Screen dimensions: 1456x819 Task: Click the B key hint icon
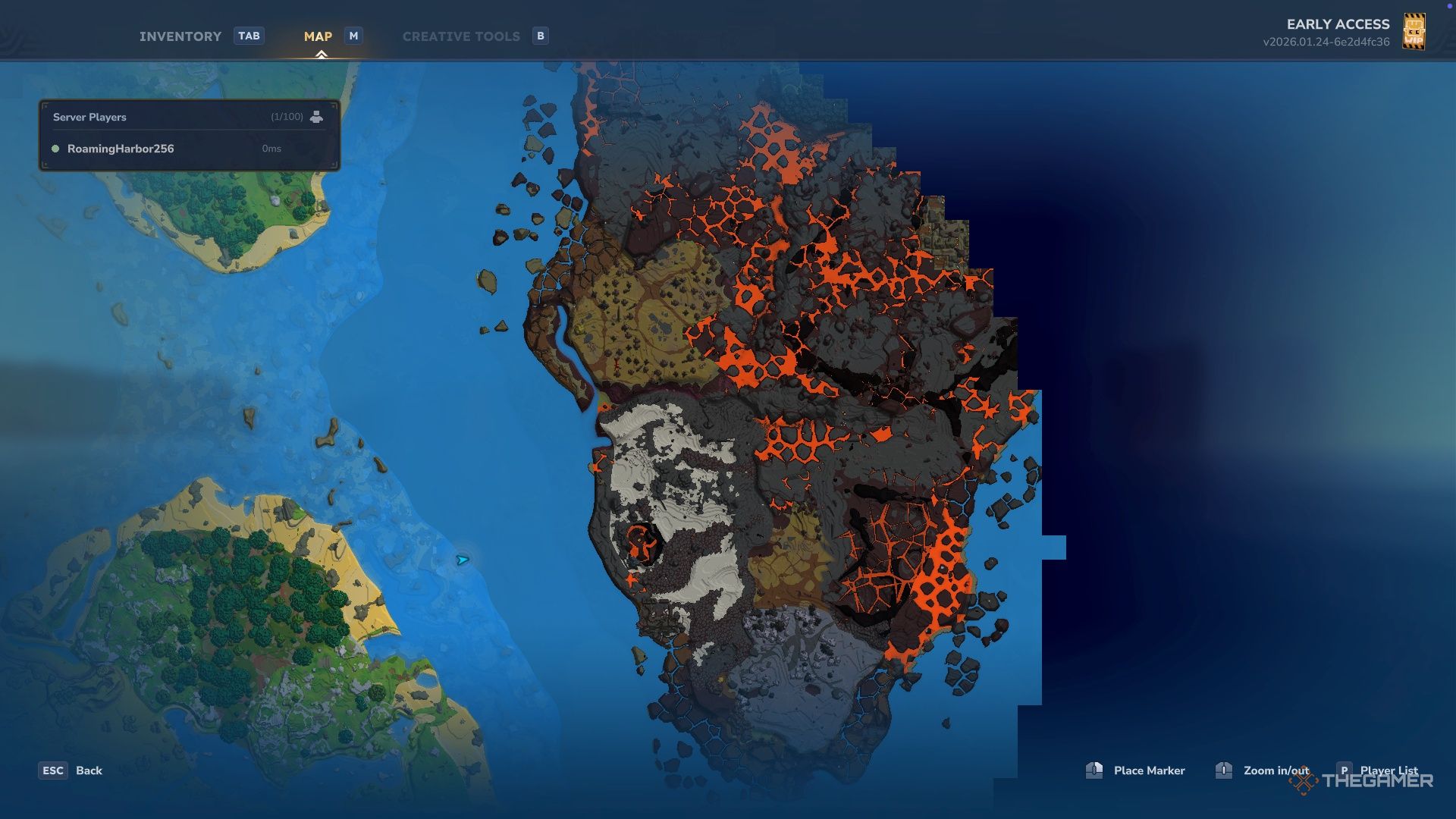coord(540,36)
